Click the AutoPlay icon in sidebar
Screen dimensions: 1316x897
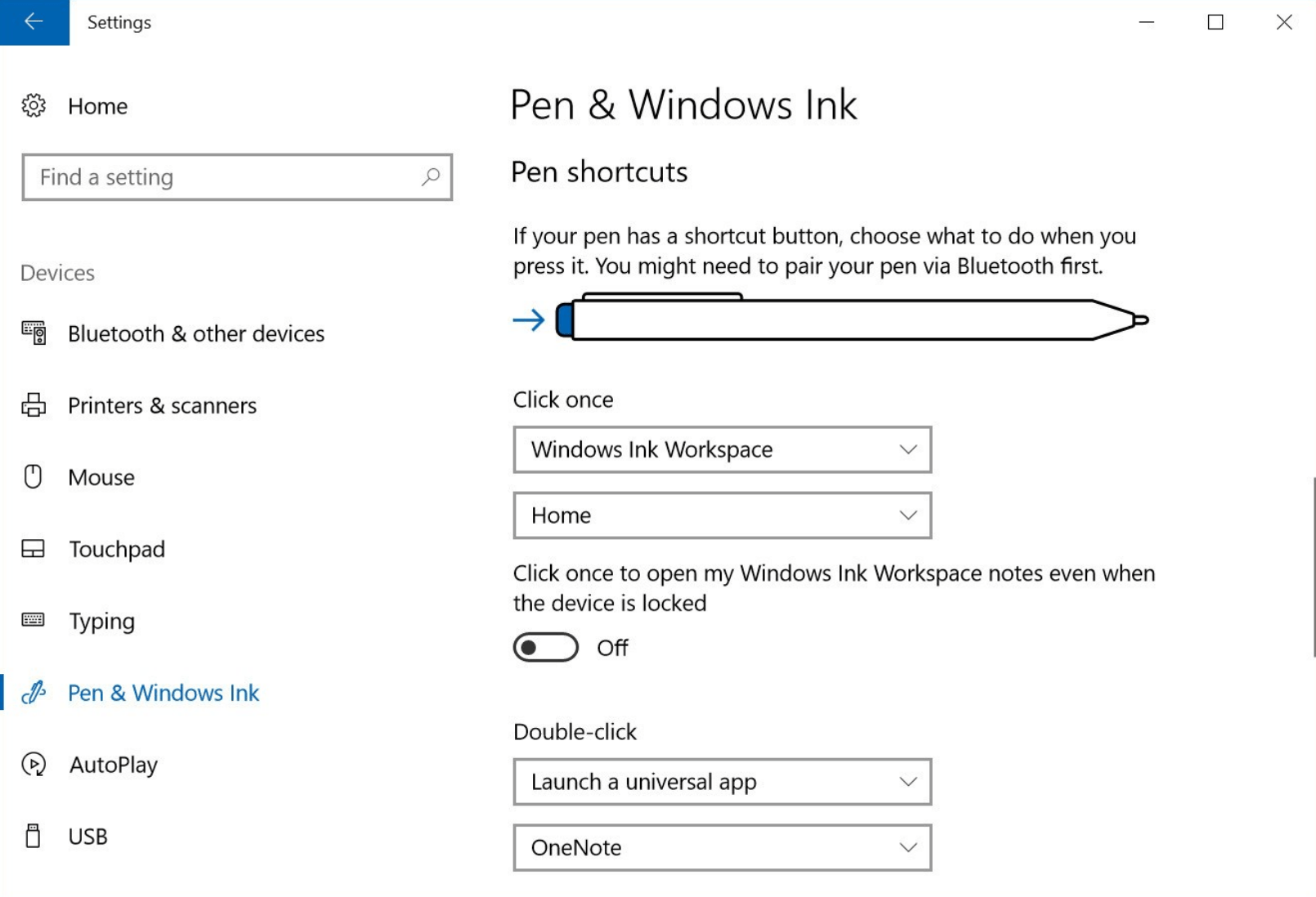34,765
